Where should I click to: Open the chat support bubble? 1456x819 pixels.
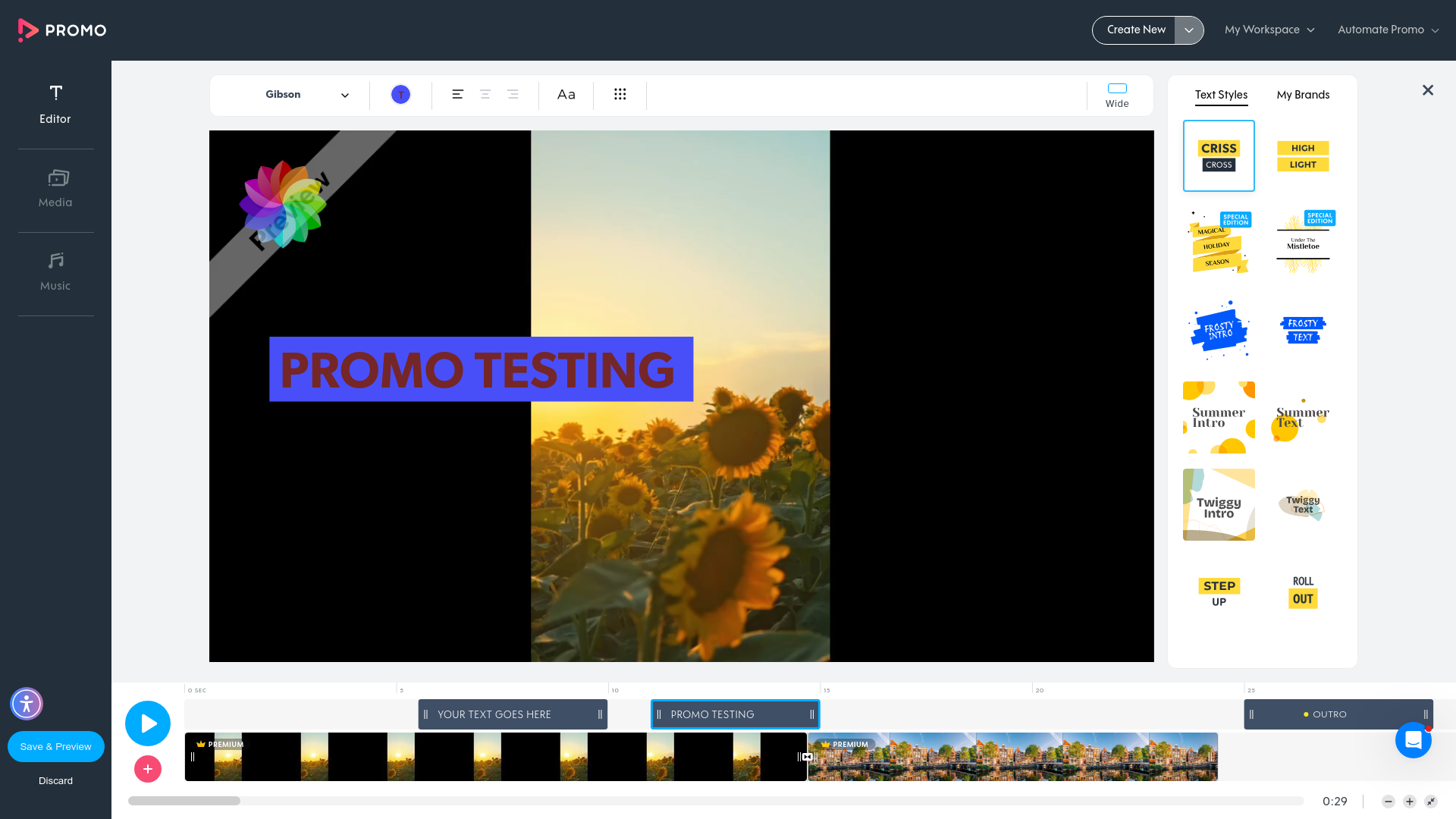(x=1413, y=741)
